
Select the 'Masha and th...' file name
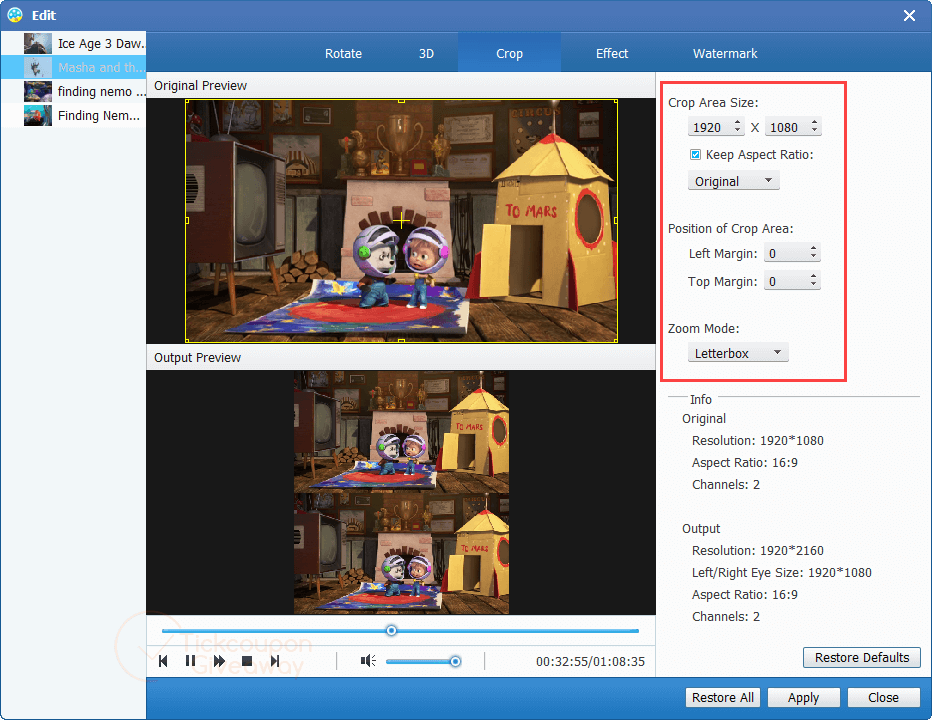tap(101, 68)
